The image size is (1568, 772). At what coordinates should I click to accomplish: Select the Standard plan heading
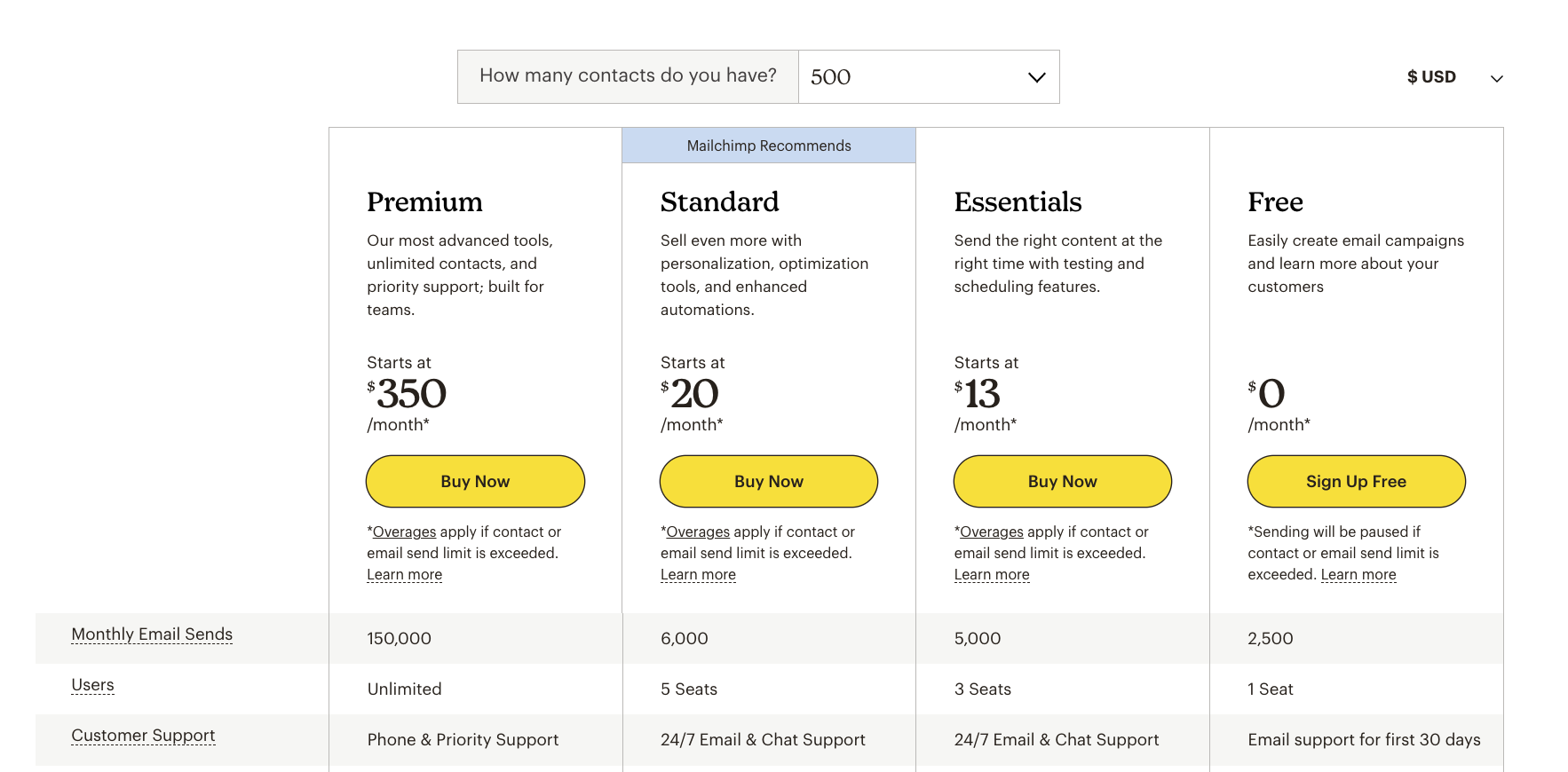719,201
